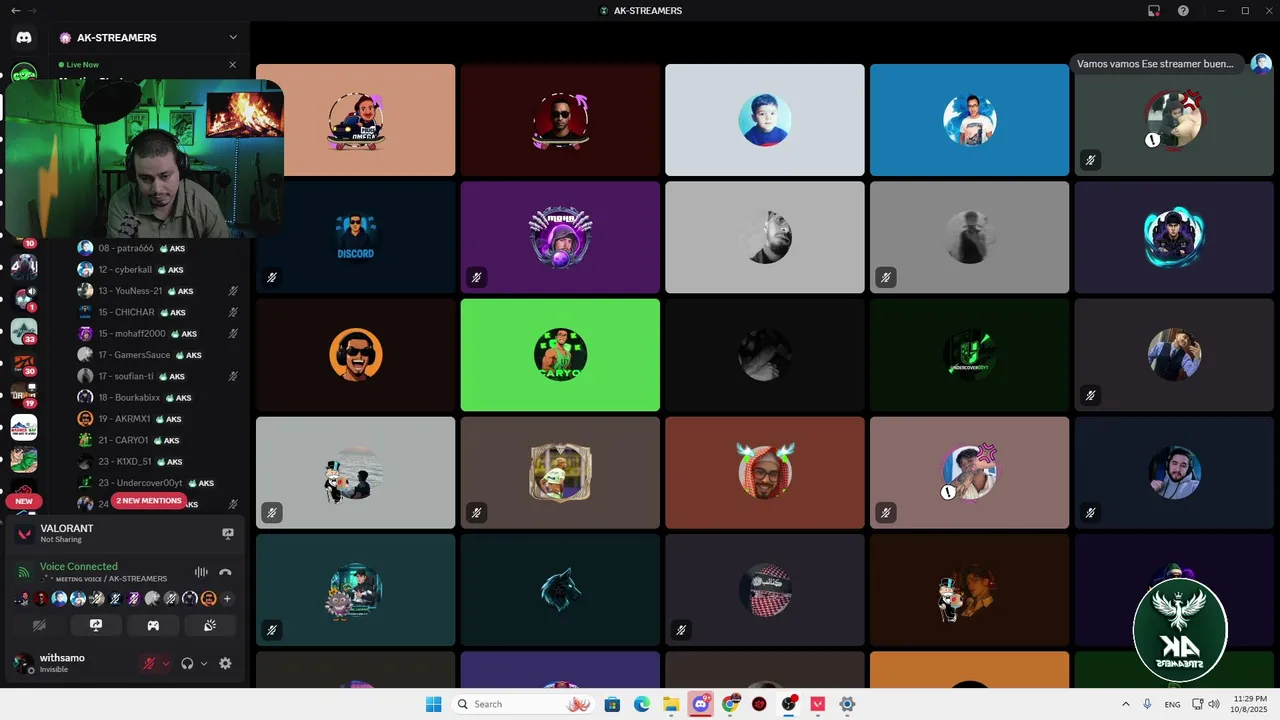The image size is (1280, 720).
Task: Open Settings gear on taskbar
Action: (847, 704)
